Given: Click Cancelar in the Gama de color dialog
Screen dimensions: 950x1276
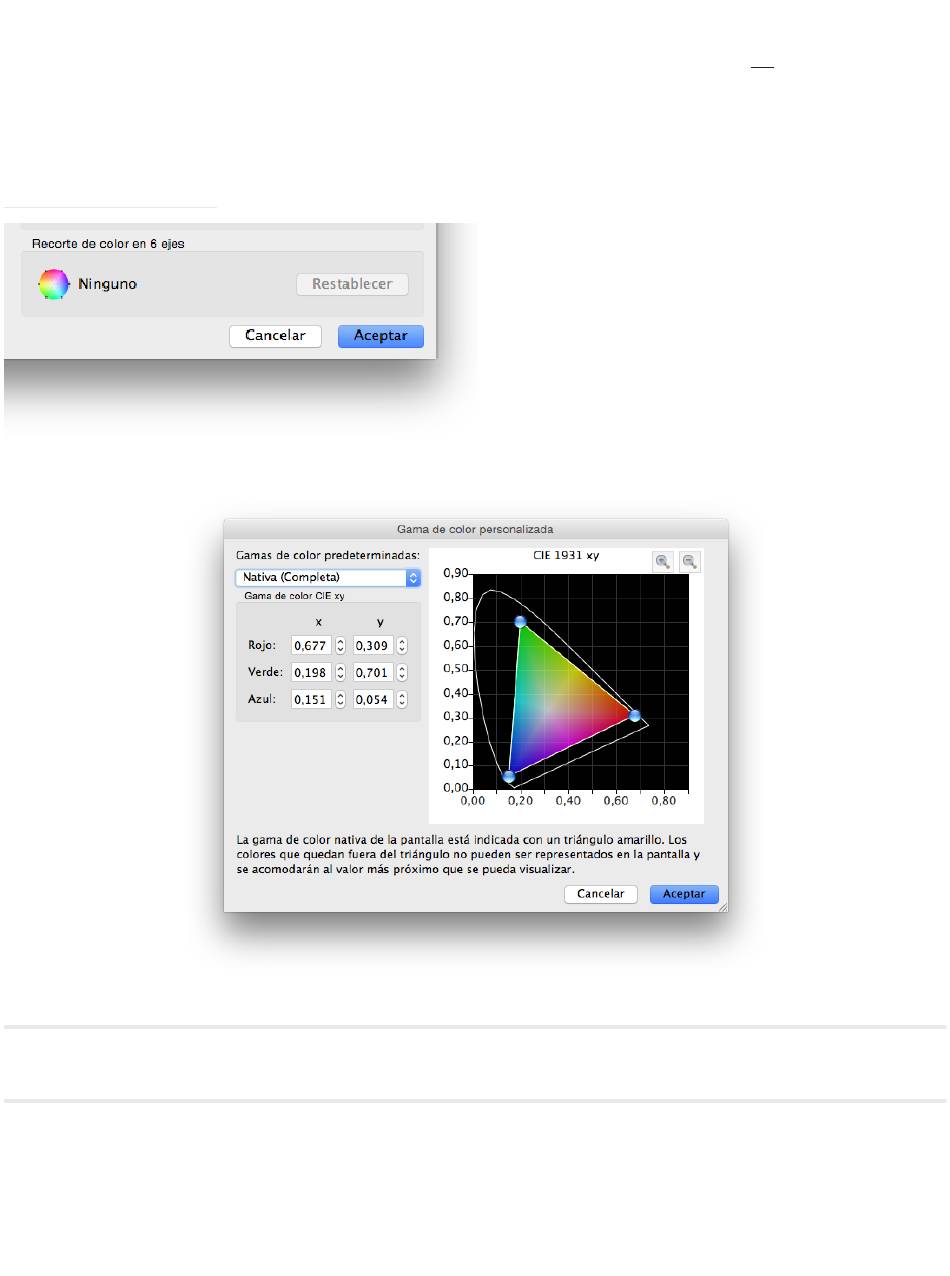Looking at the screenshot, I should point(601,895).
